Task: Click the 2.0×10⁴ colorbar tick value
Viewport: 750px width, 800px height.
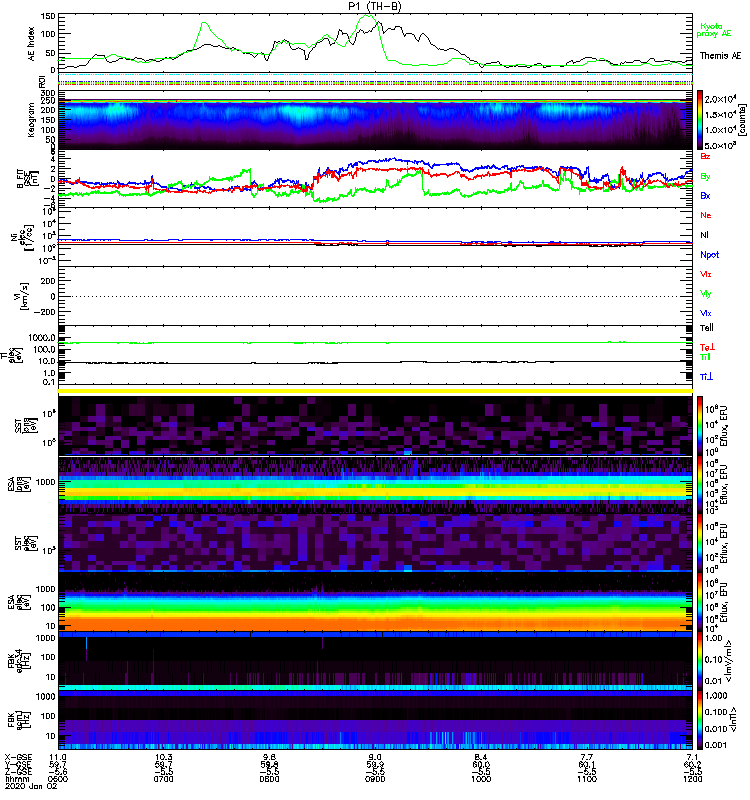Action: click(x=720, y=99)
